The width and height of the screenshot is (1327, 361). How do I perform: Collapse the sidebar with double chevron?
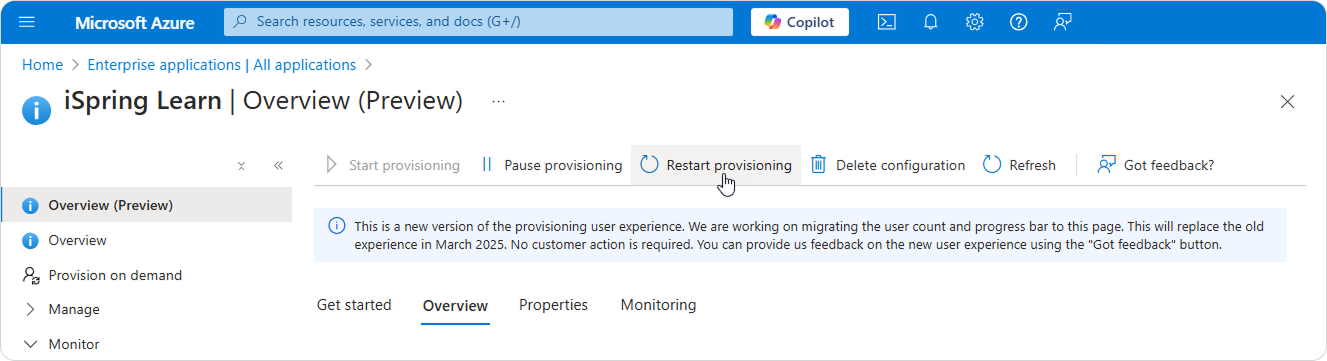278,166
